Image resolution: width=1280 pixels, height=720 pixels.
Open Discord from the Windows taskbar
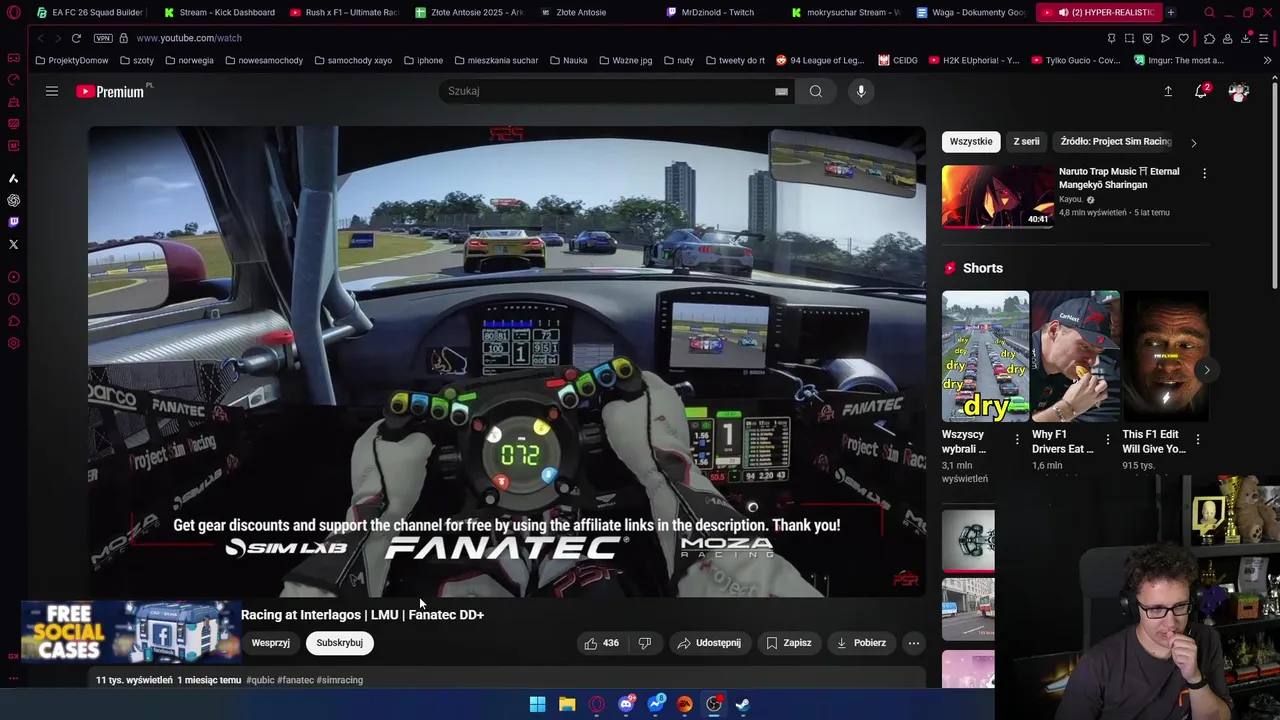tap(626, 704)
